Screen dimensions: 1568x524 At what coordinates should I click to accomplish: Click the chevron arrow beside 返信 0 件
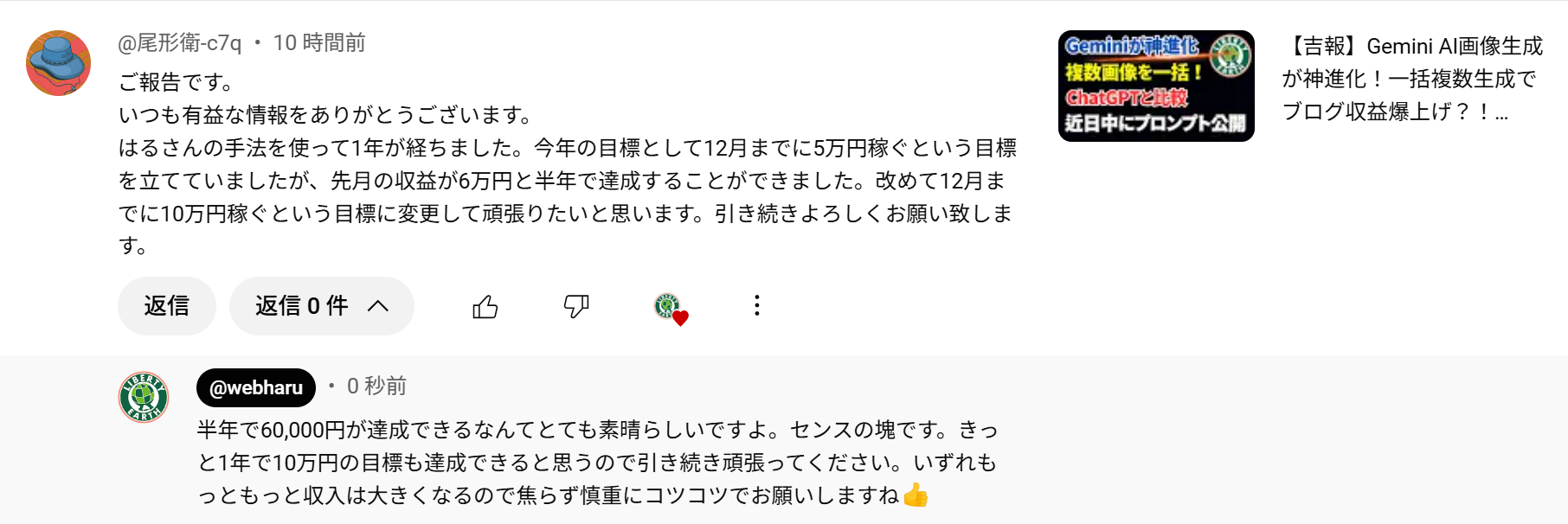[x=378, y=306]
